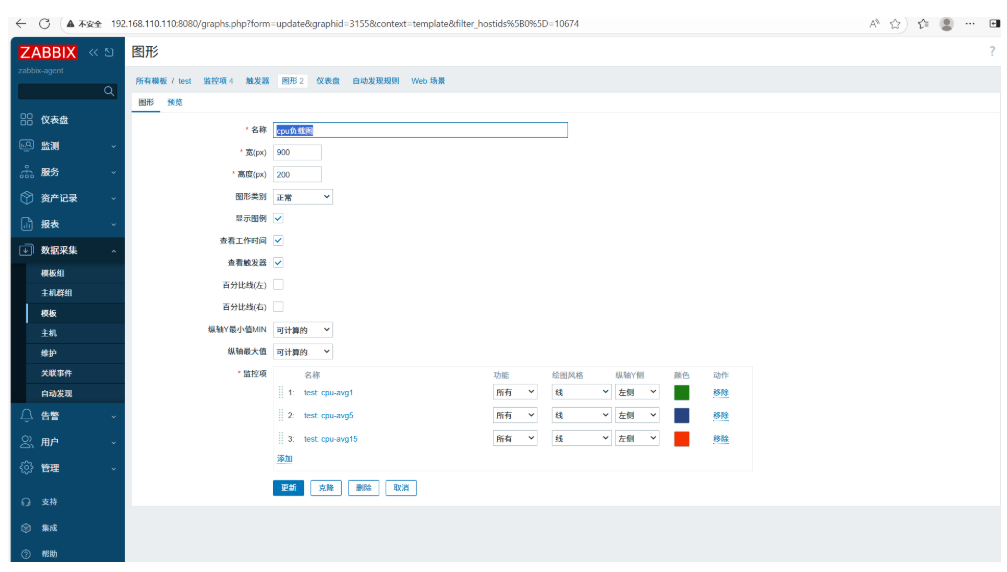The width and height of the screenshot is (1007, 572).
Task: Open the blue color swatch for cpu-avg5
Action: pos(681,415)
